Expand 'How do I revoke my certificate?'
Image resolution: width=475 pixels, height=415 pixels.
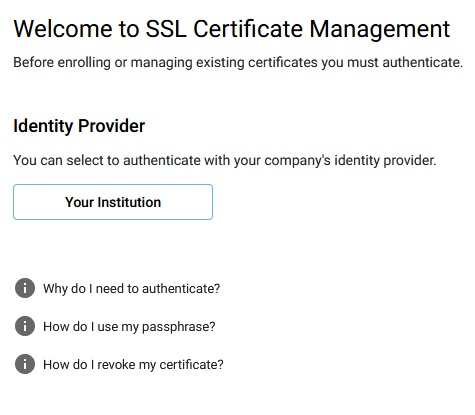click(x=133, y=365)
